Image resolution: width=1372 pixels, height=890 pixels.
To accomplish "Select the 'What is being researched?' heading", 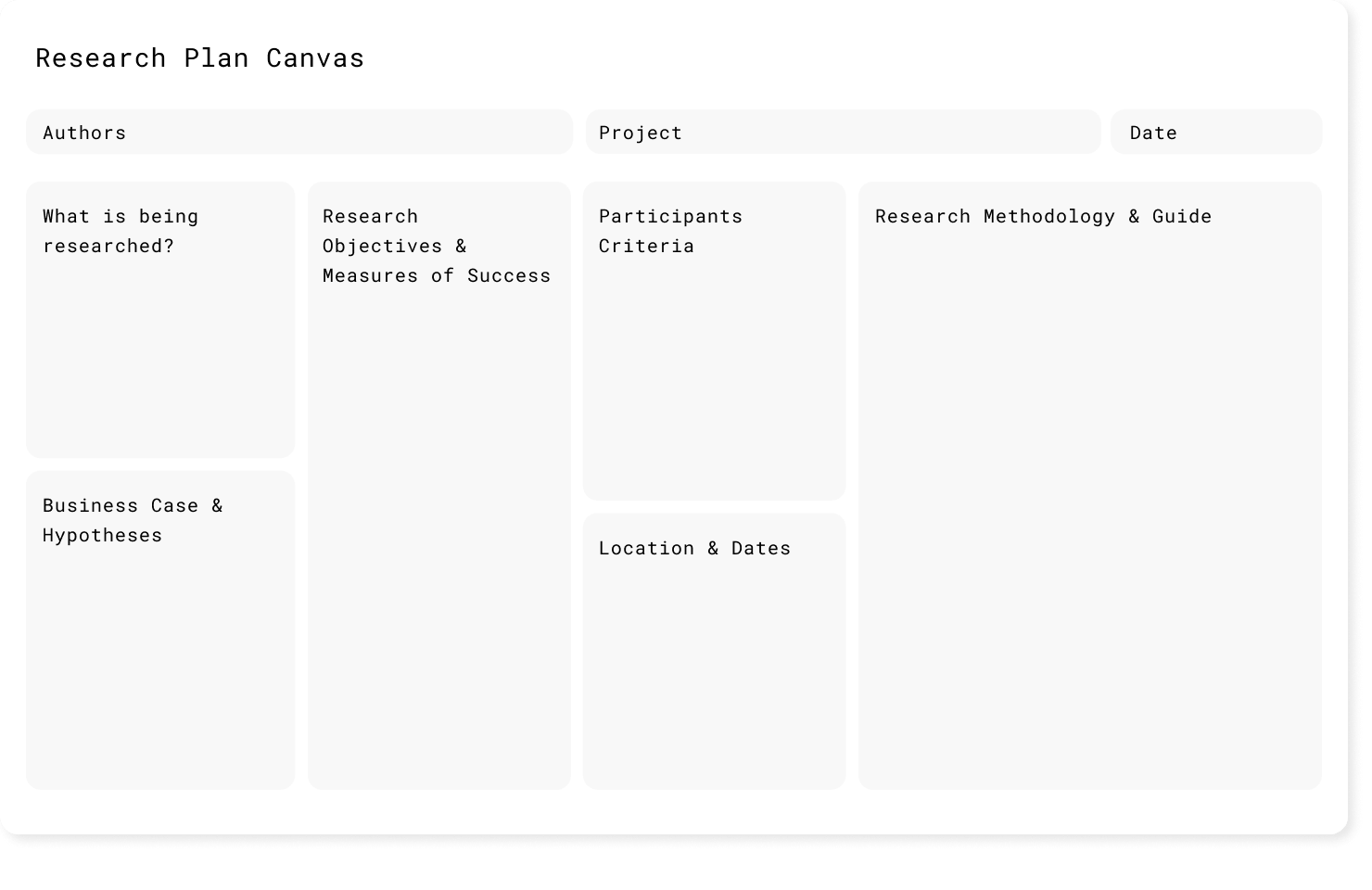I will click(121, 231).
